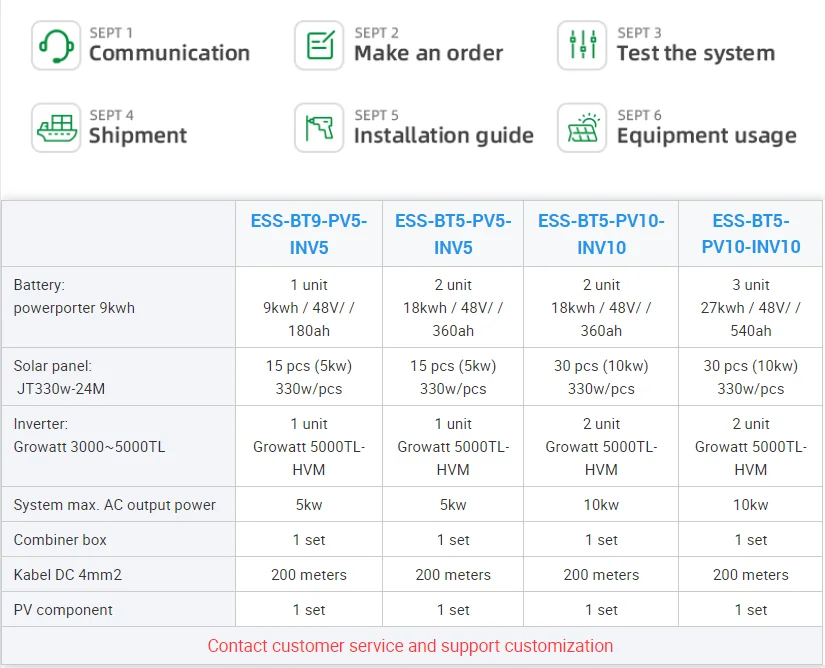Click 30 pcs (10kw) cell in last column

pos(751,377)
